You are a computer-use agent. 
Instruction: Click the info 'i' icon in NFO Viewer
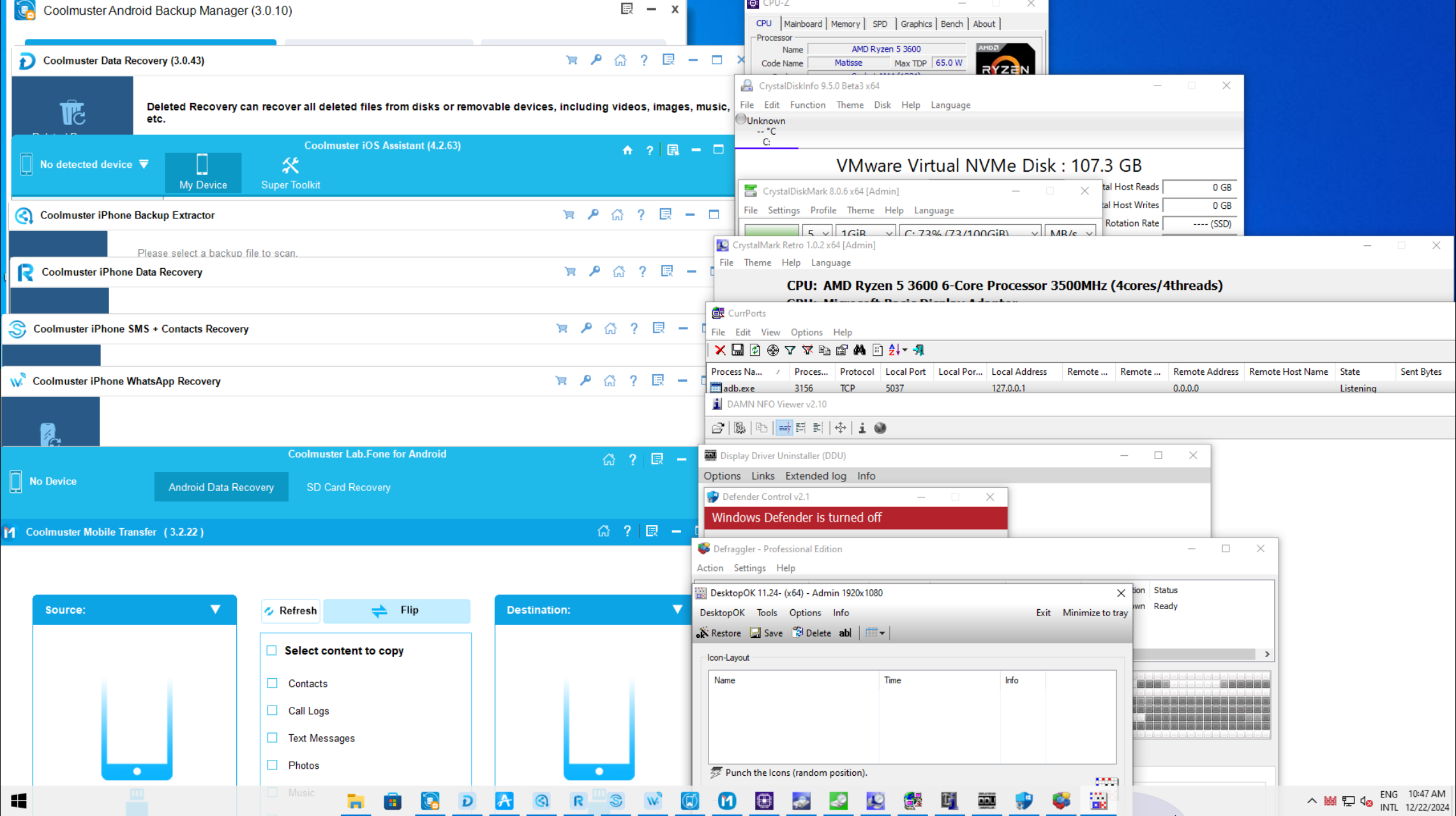(862, 428)
